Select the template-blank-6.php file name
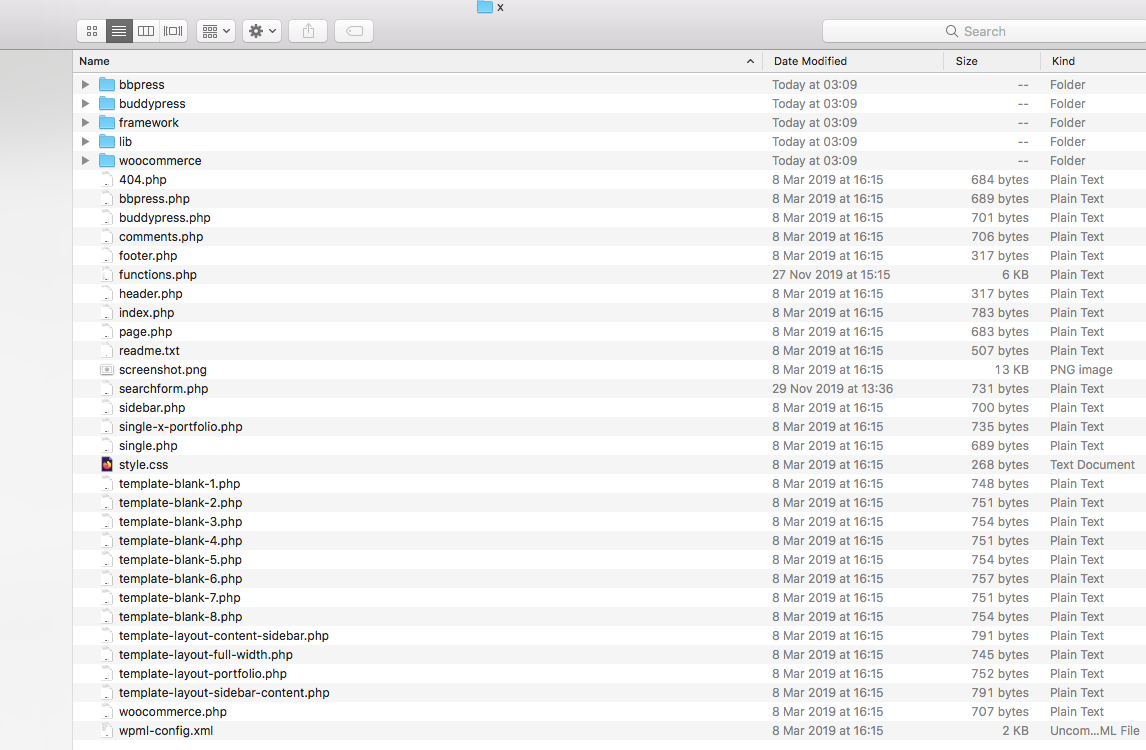This screenshot has height=750, width=1146. coord(181,579)
